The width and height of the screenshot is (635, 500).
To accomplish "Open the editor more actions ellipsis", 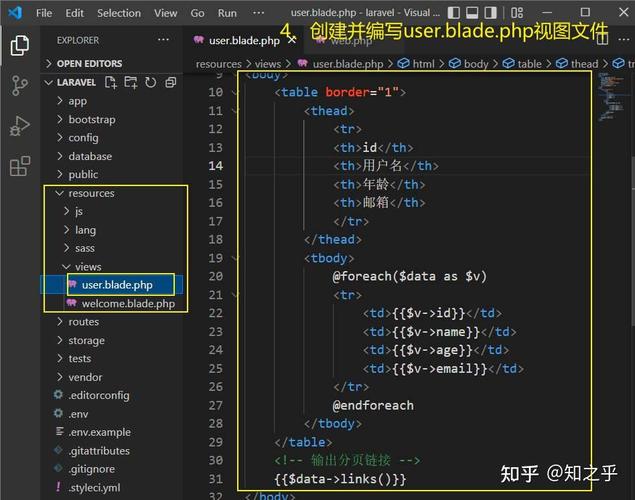I will coord(624,40).
